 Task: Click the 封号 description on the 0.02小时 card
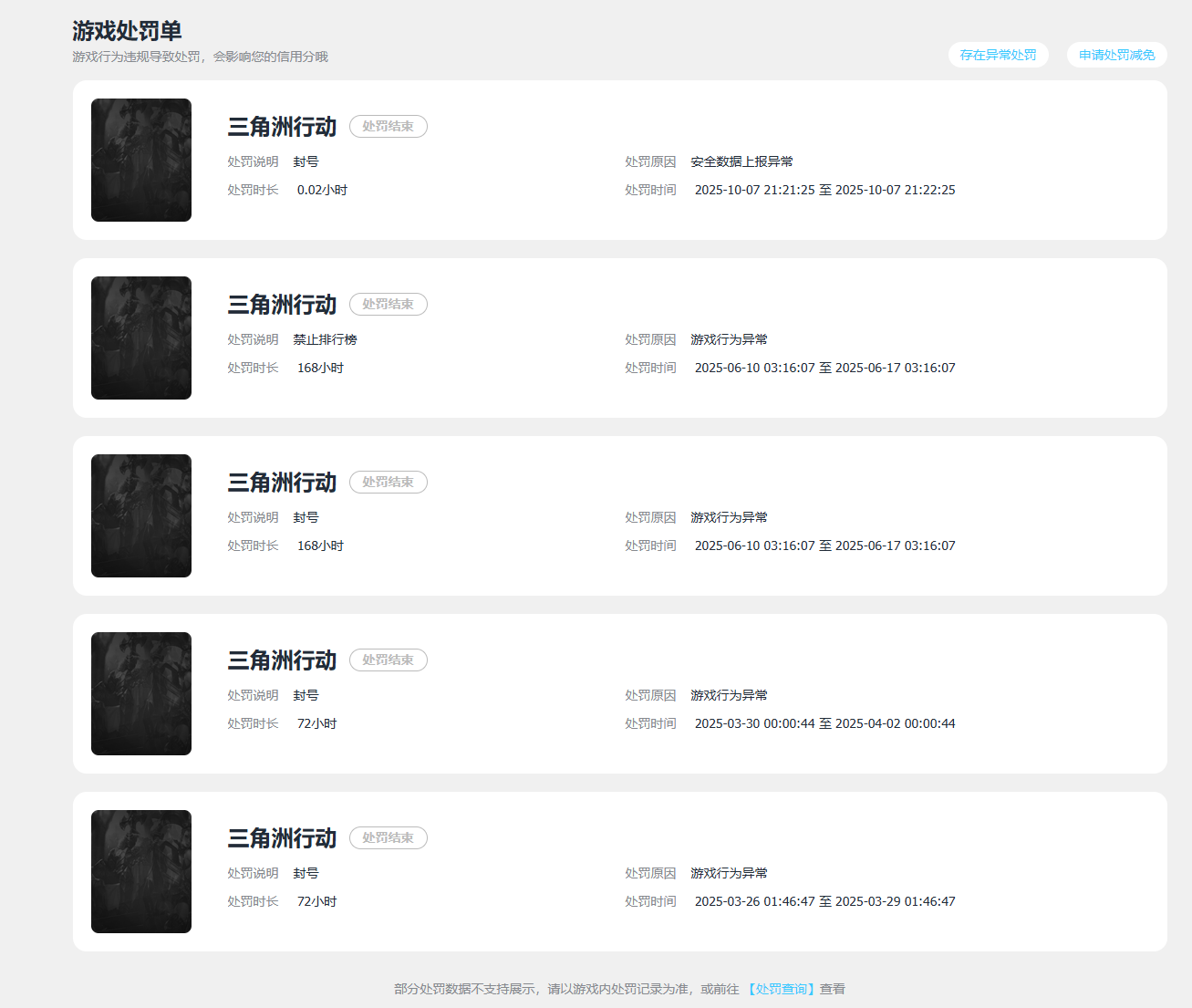pyautogui.click(x=306, y=161)
